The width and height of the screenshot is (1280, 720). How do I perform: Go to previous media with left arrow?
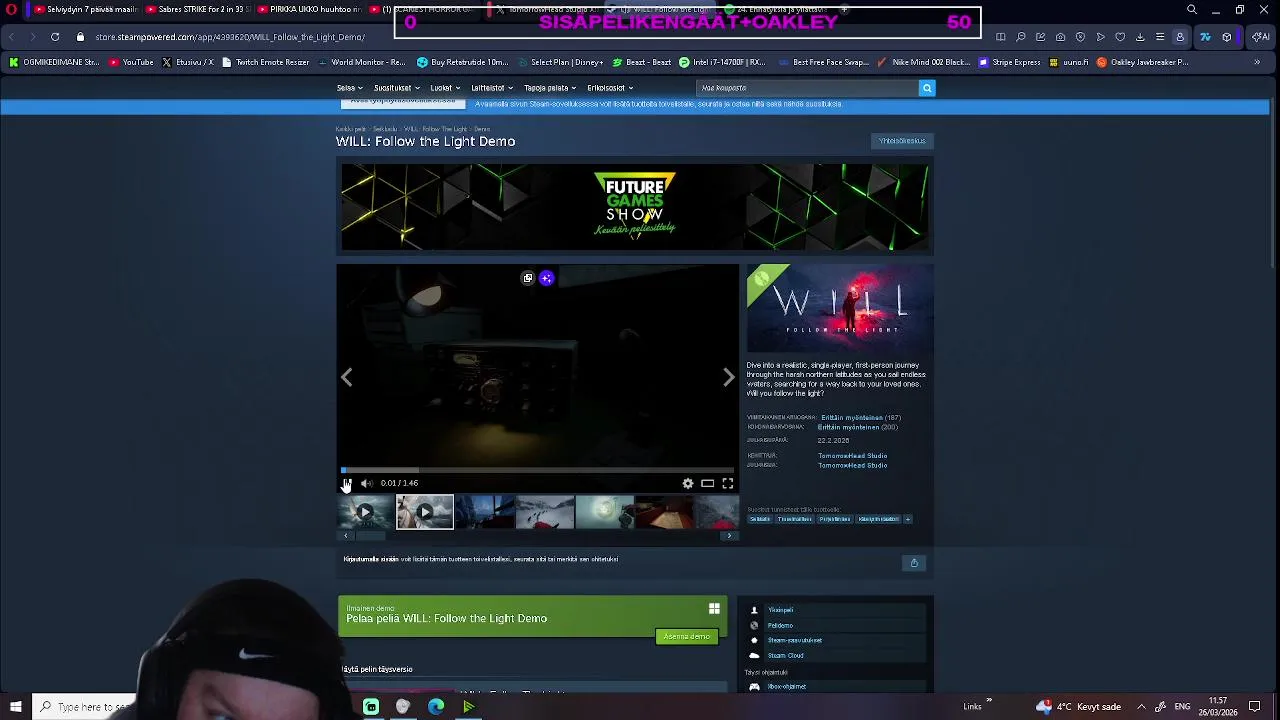tap(347, 377)
